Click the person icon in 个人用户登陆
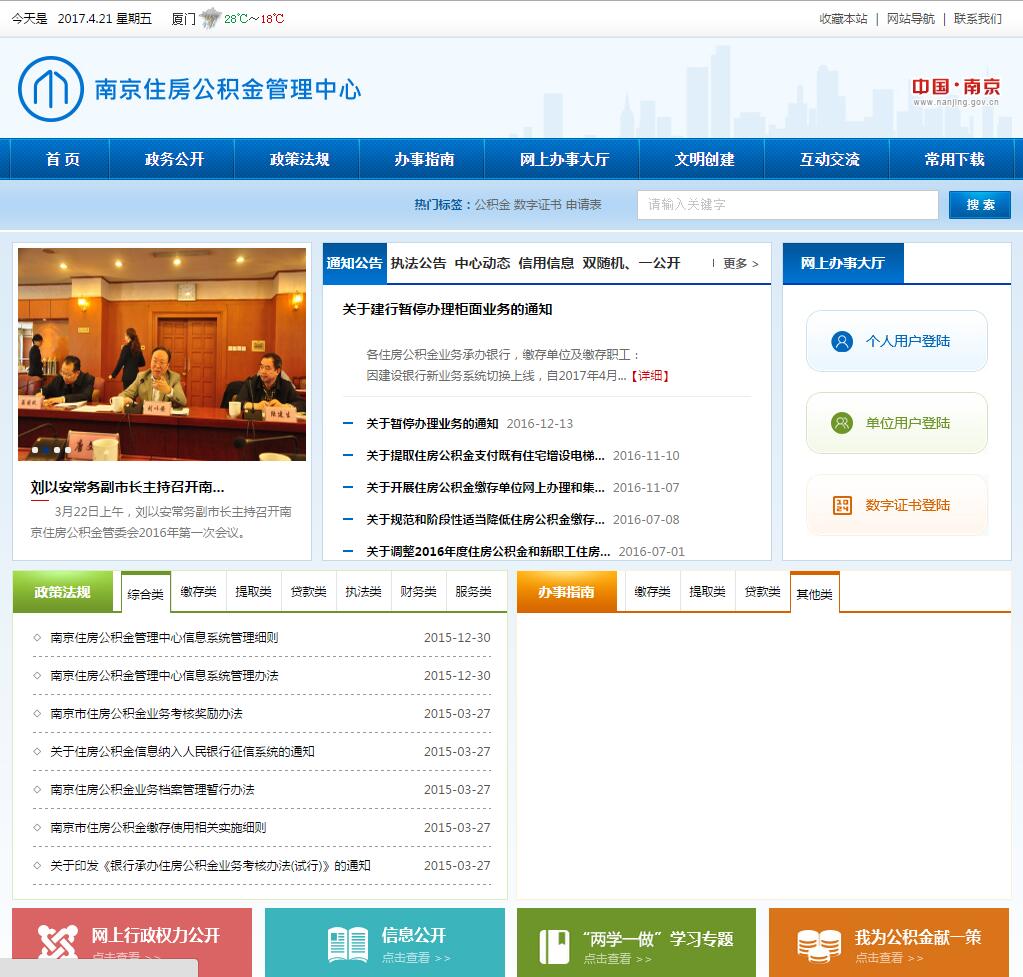Viewport: 1023px width, 977px height. [842, 341]
